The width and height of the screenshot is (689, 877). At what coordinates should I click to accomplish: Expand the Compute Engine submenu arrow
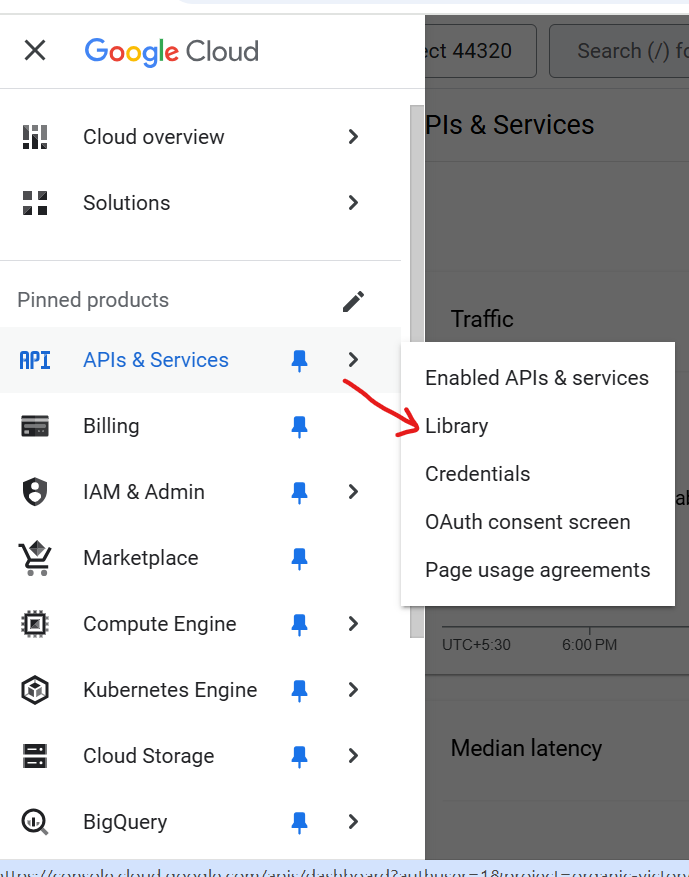click(353, 624)
